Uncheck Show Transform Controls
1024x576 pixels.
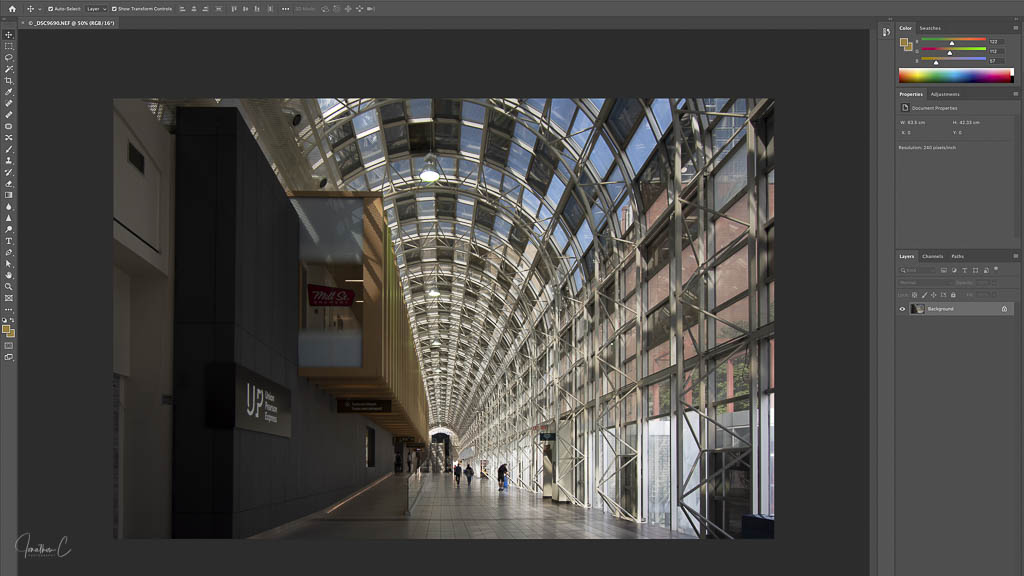114,9
